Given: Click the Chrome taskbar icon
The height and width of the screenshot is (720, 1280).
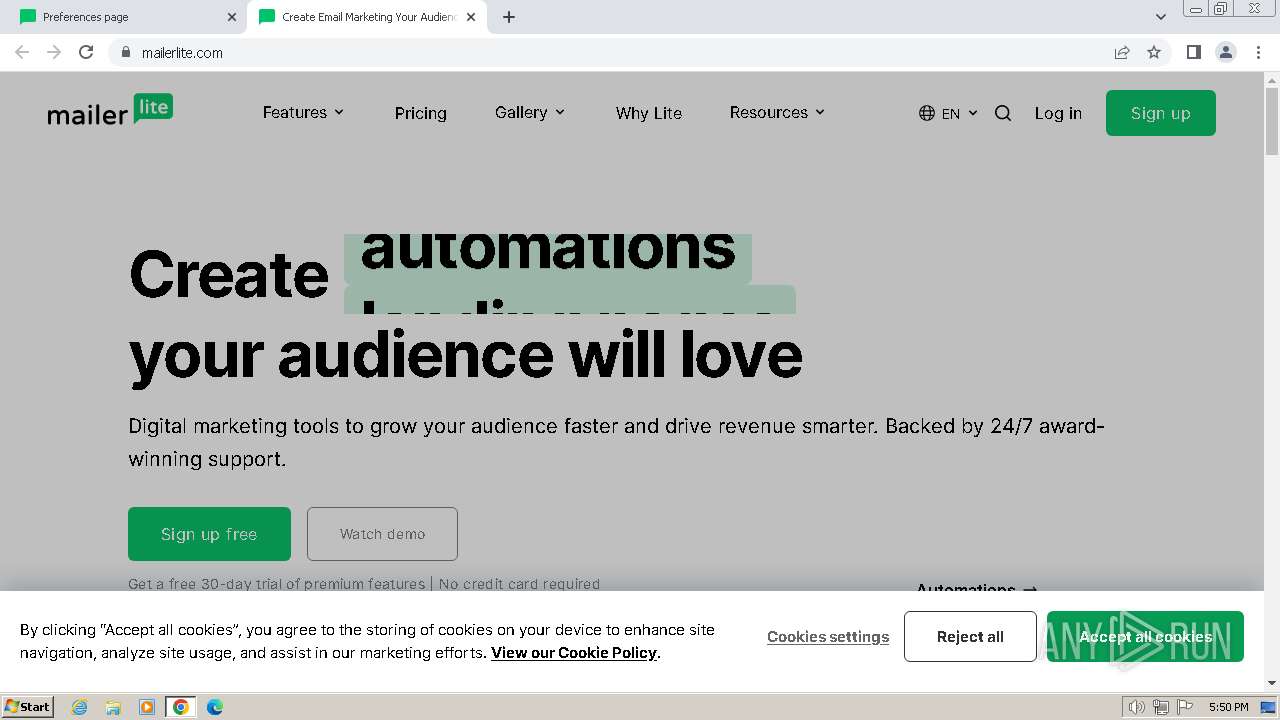Looking at the screenshot, I should [181, 707].
